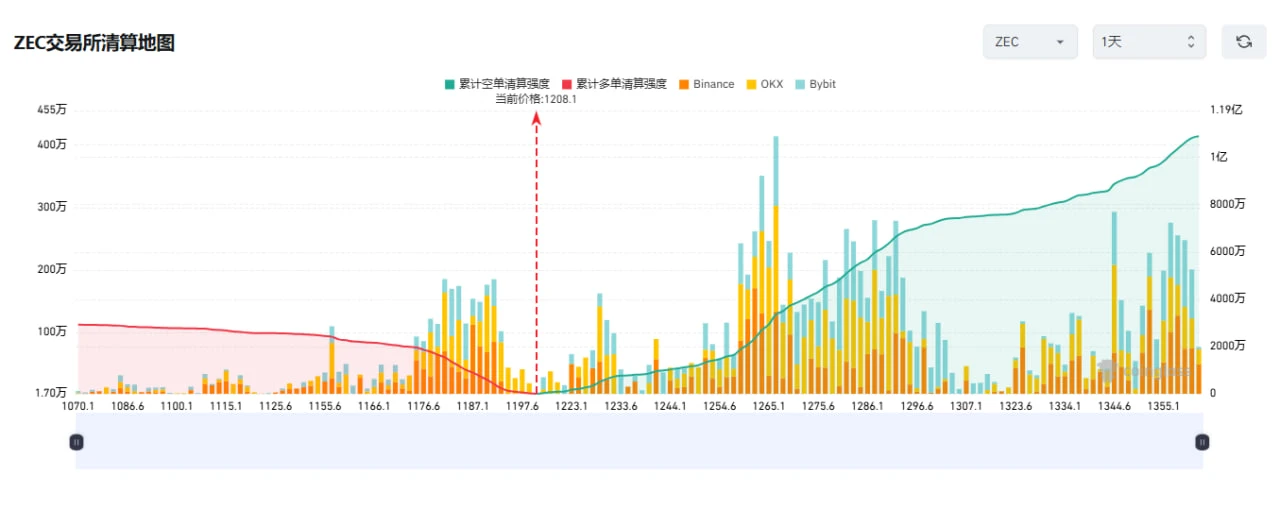Hide the Bybit legend series
The height and width of the screenshot is (509, 1280).
pyautogui.click(x=815, y=84)
